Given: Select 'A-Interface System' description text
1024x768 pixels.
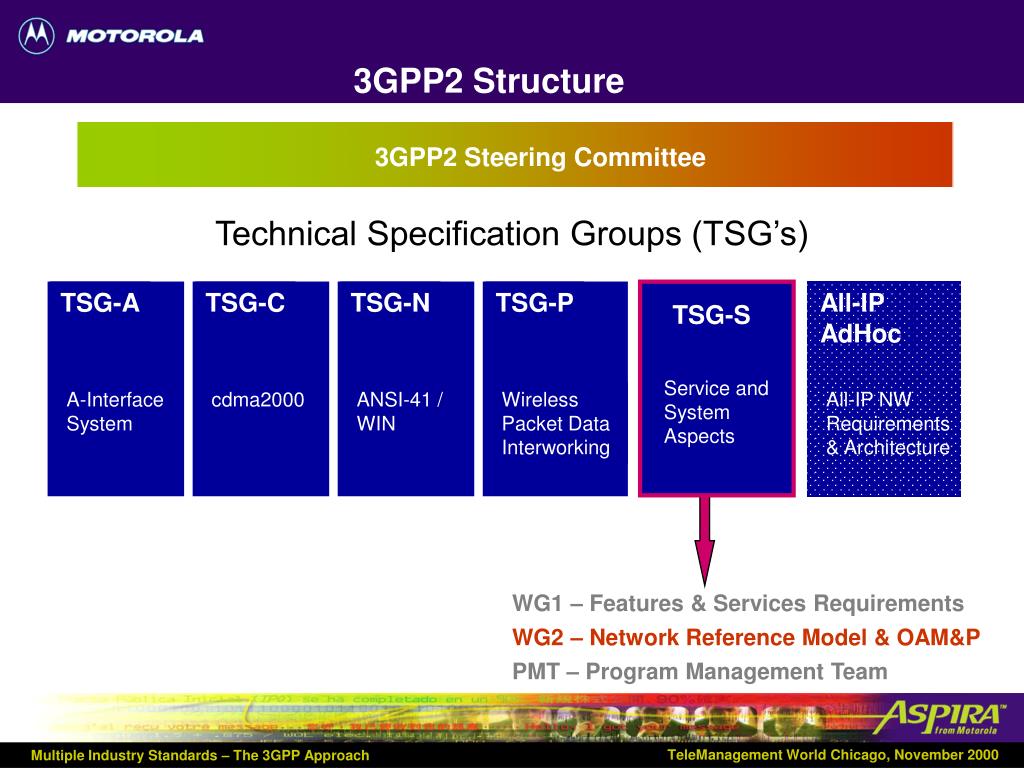Looking at the screenshot, I should [115, 411].
